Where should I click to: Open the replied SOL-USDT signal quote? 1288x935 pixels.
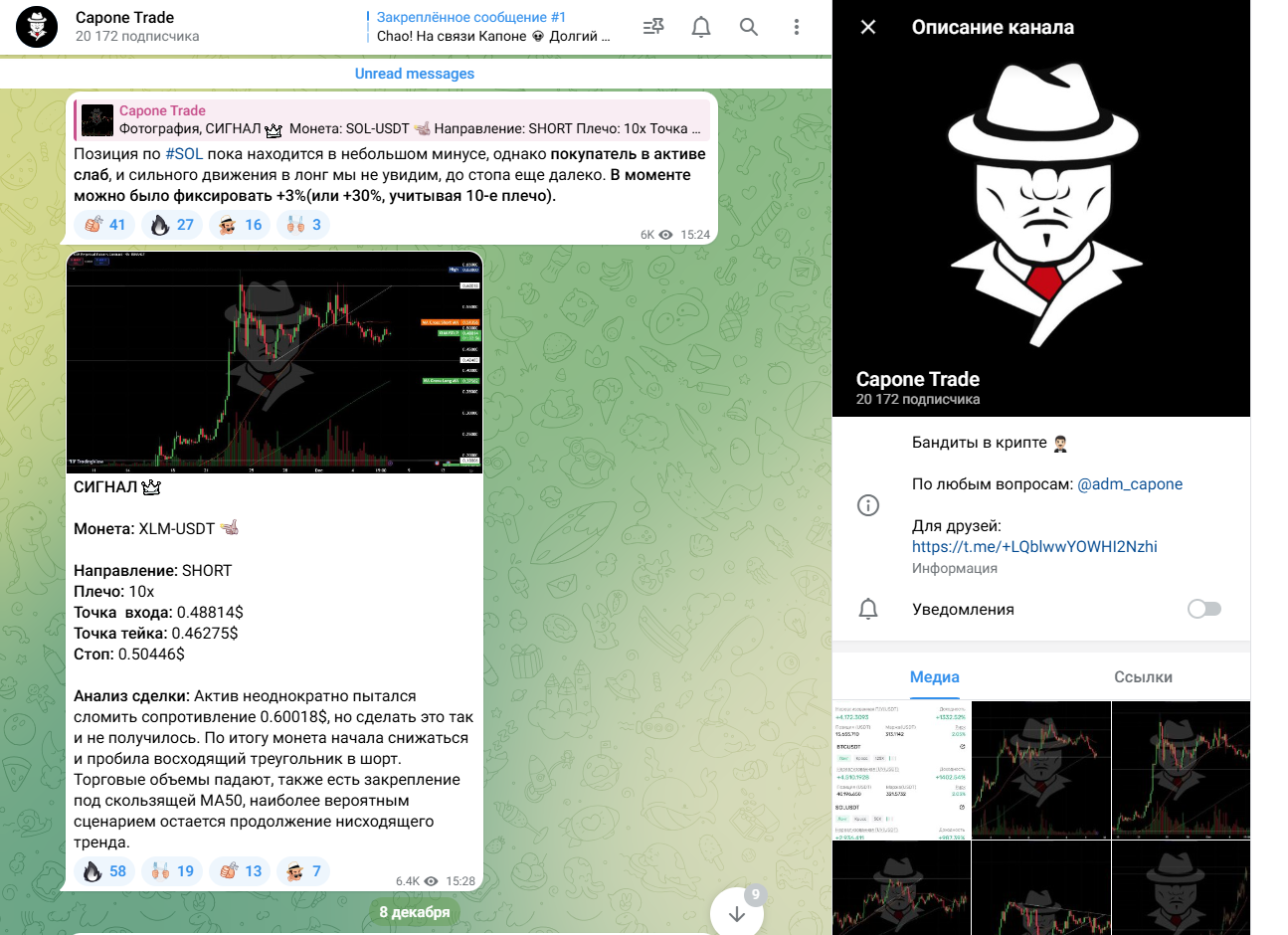point(394,120)
